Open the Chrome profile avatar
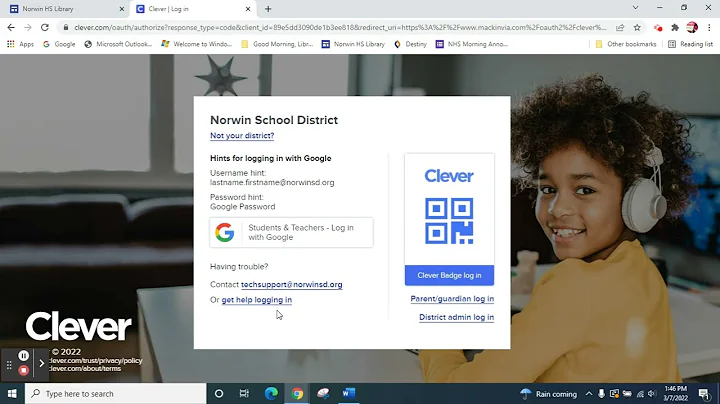This screenshot has width=720, height=404. tap(692, 28)
